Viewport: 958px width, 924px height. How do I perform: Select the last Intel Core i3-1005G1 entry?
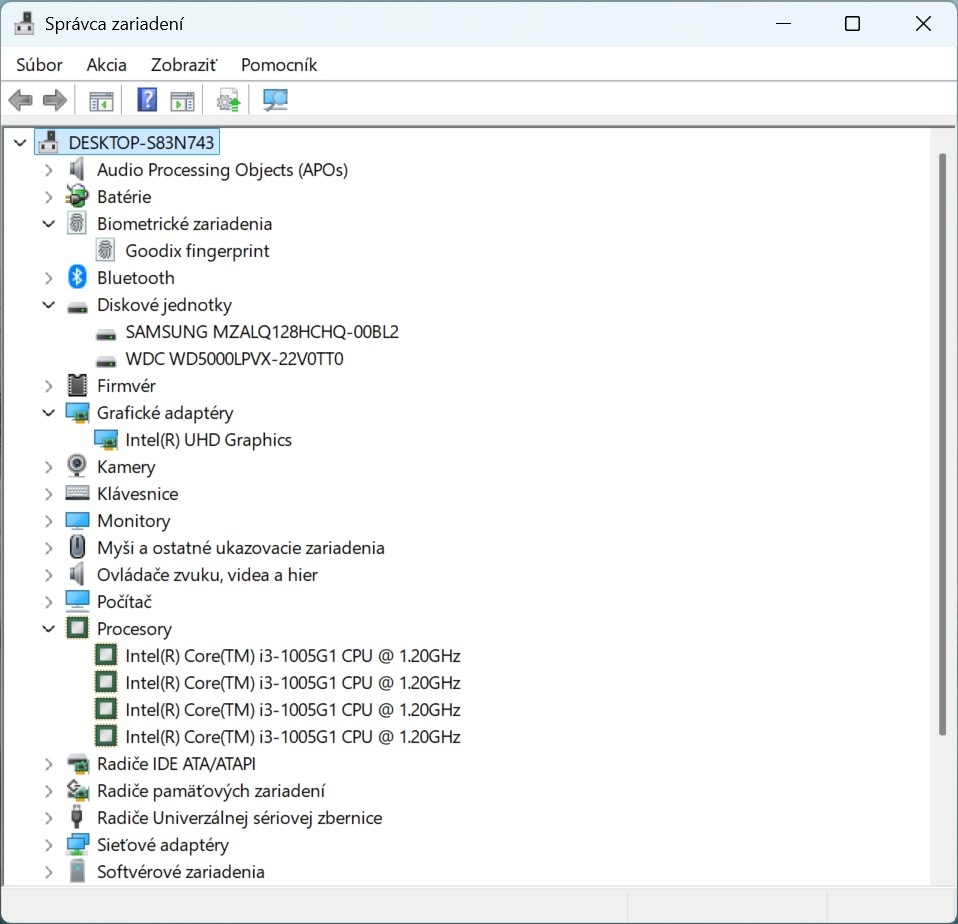(x=293, y=736)
